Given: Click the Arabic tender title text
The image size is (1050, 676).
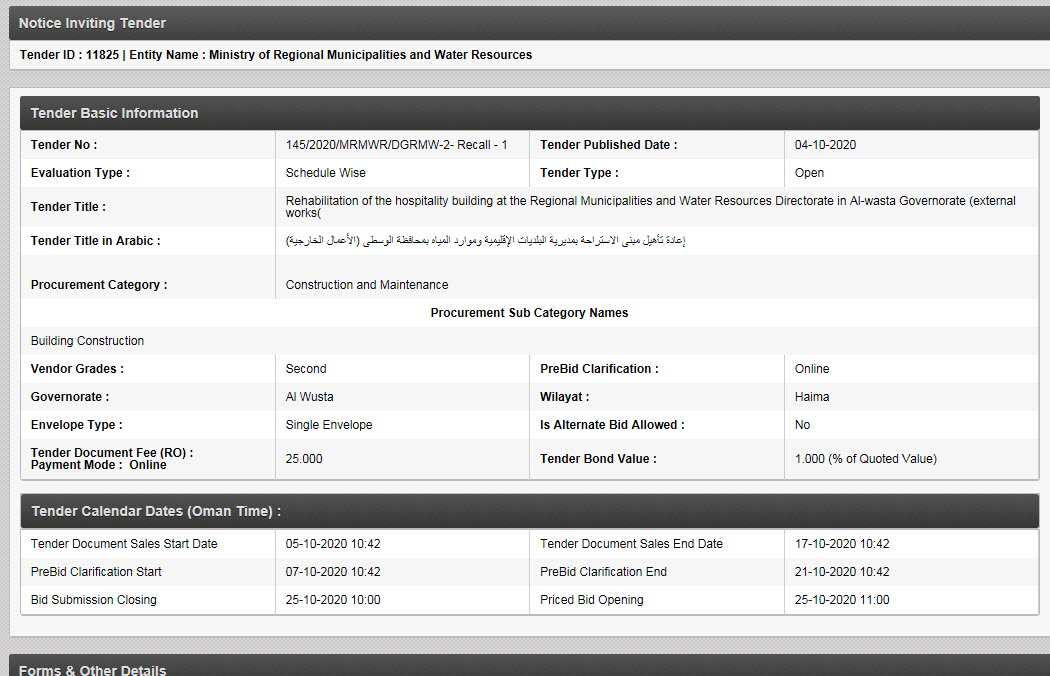Looking at the screenshot, I should [485, 241].
